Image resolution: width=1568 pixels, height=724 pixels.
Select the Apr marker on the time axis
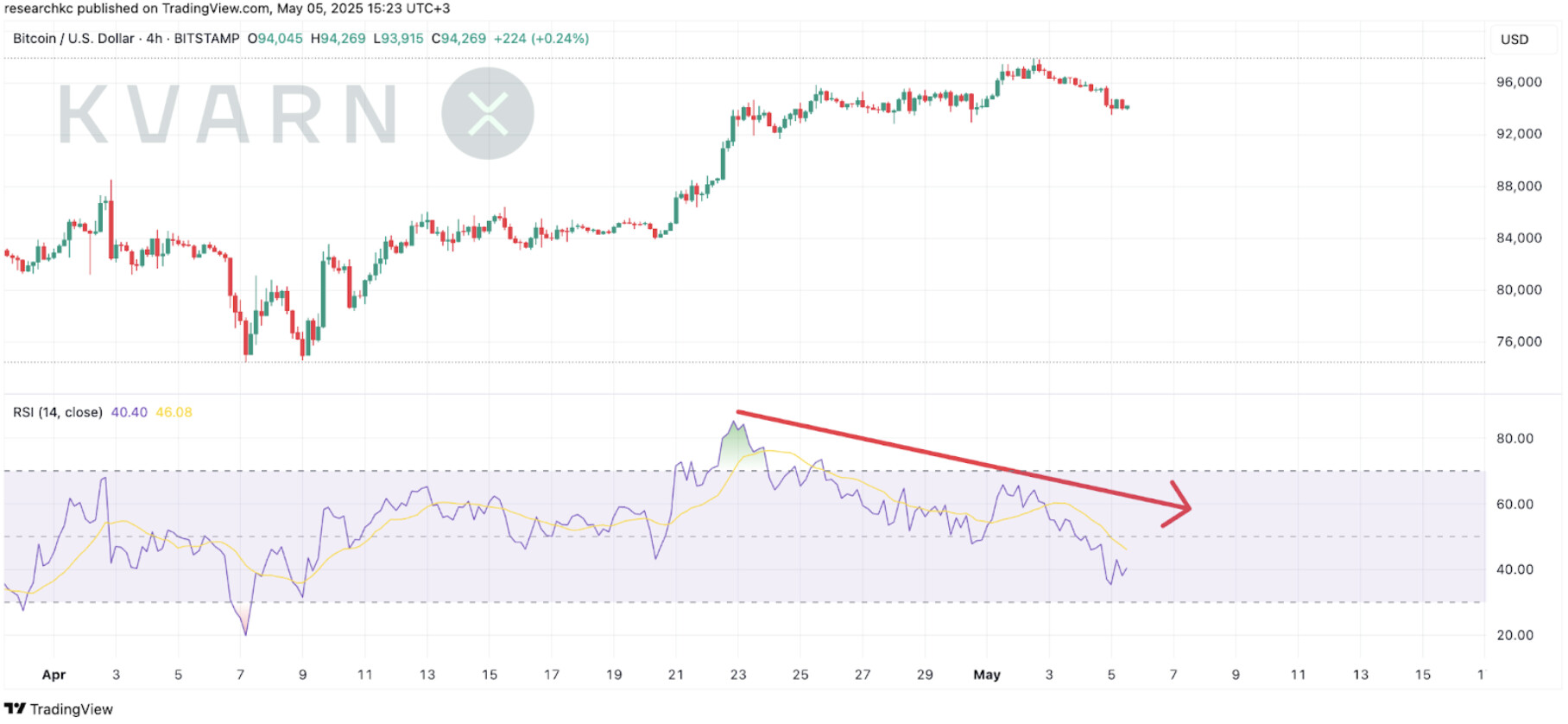click(54, 675)
